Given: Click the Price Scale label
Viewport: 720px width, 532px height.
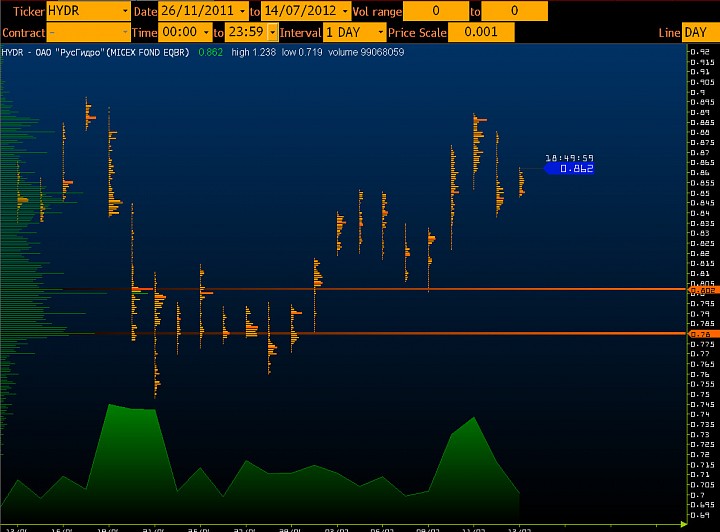Looking at the screenshot, I should [417, 33].
